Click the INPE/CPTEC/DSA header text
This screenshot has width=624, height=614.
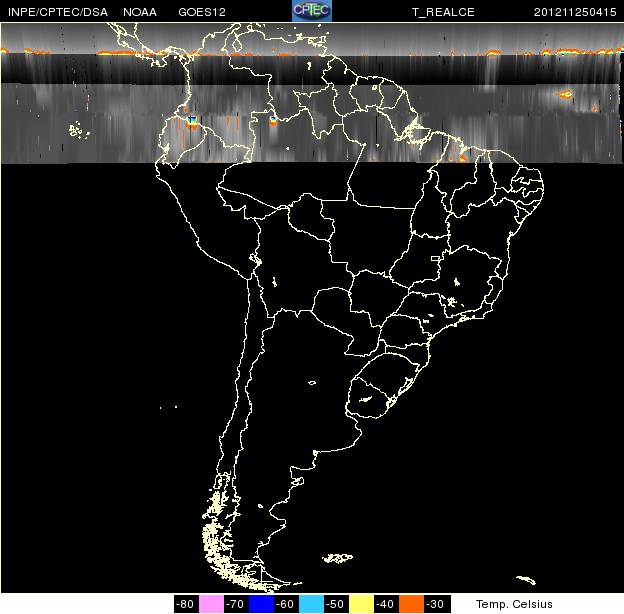[x=58, y=12]
